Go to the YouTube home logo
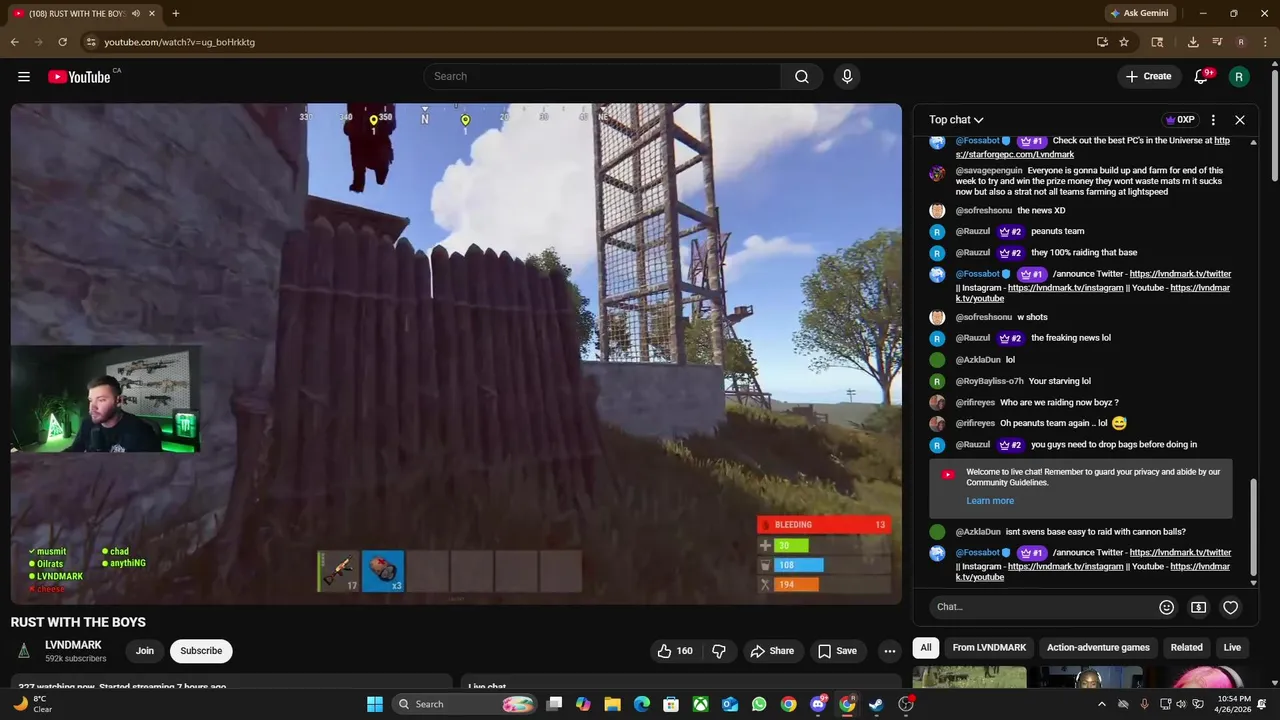Viewport: 1280px width, 720px height. 79,77
